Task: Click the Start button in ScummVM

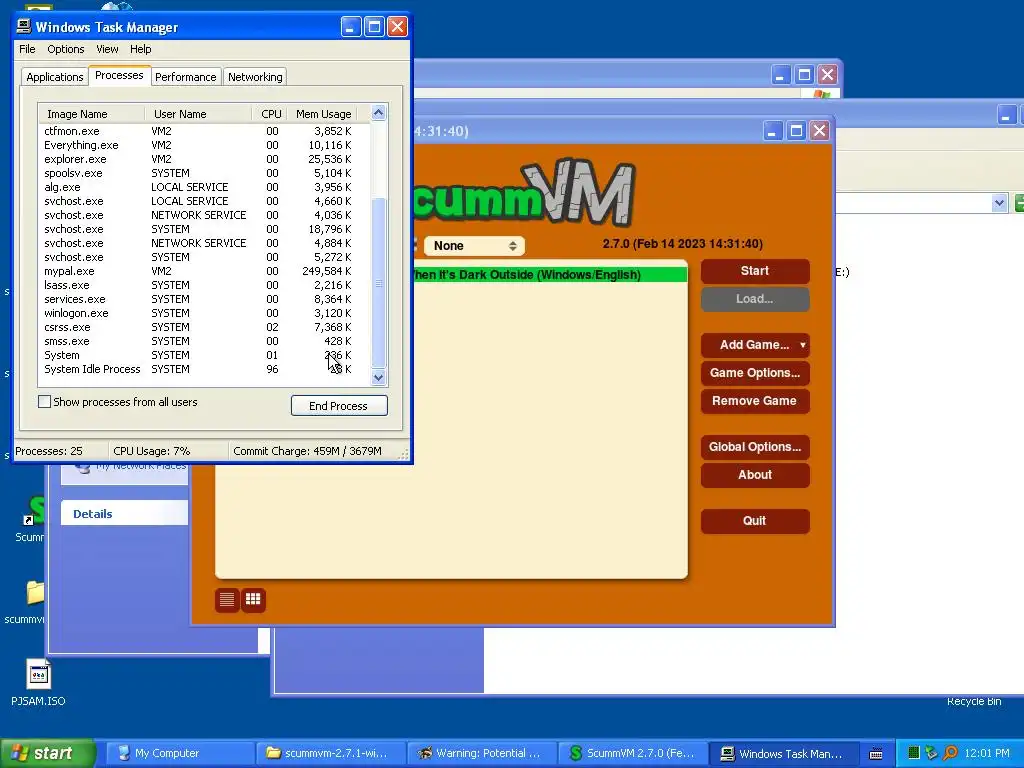Action: point(755,271)
